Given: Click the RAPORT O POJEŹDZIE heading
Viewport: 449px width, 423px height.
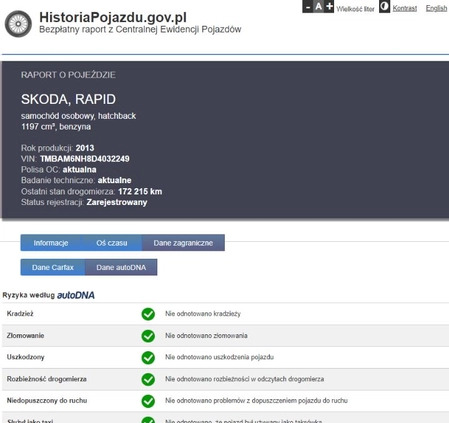Looking at the screenshot, I should 68,75.
